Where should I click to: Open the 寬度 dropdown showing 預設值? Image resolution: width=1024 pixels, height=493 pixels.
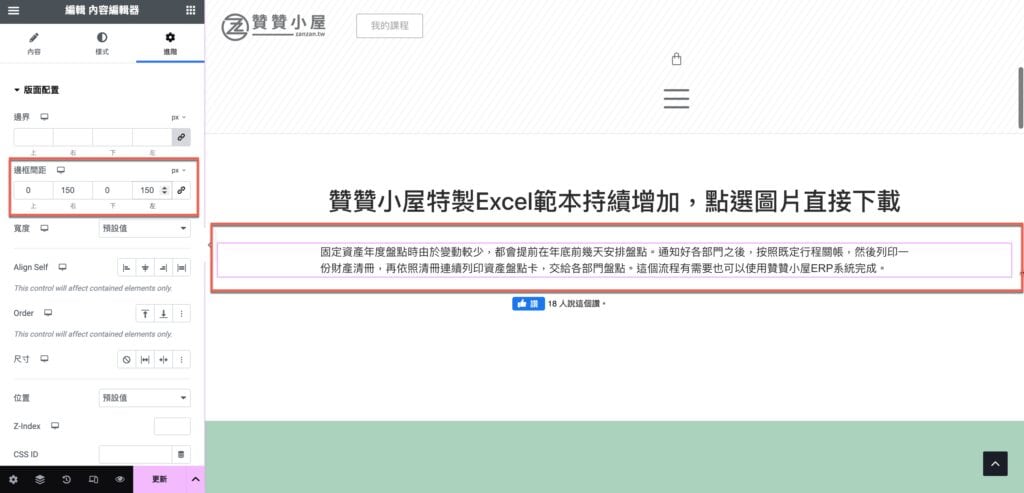tap(144, 229)
